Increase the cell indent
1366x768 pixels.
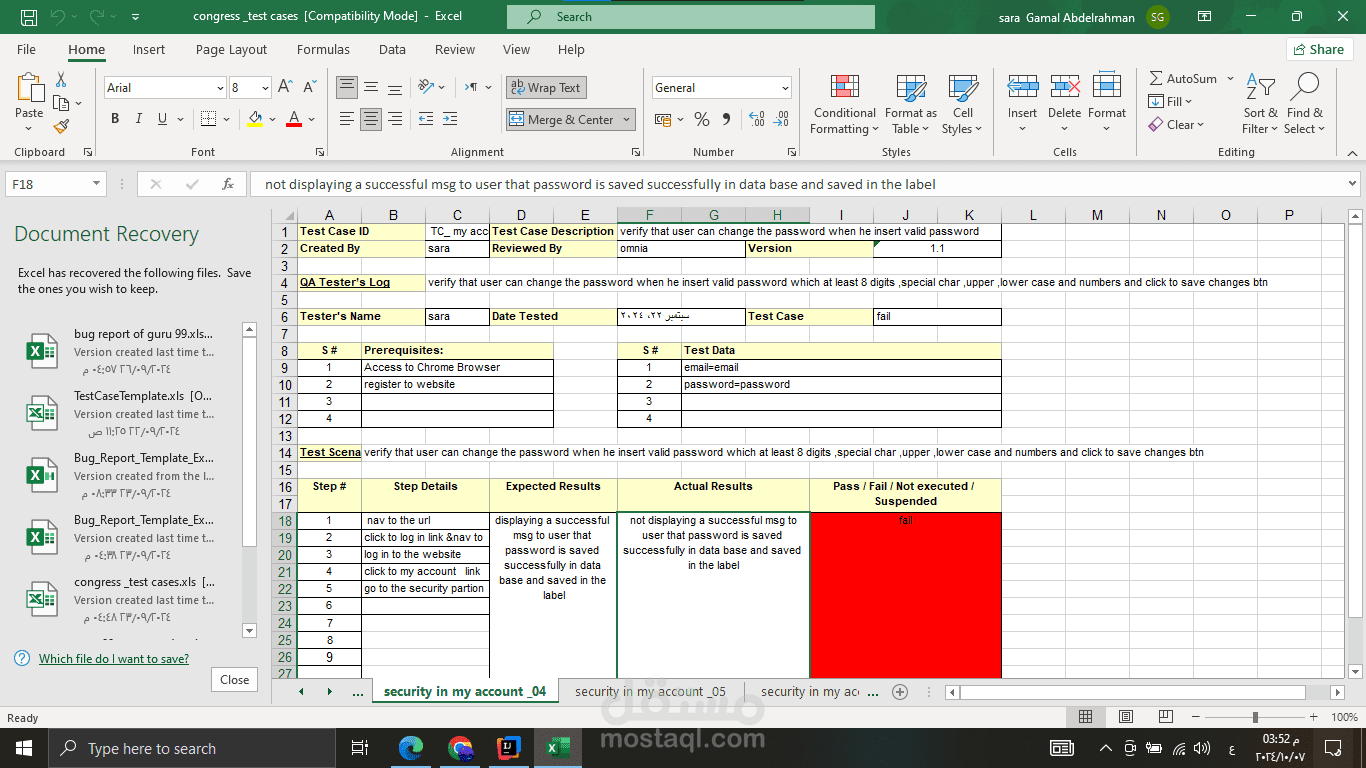point(452,119)
